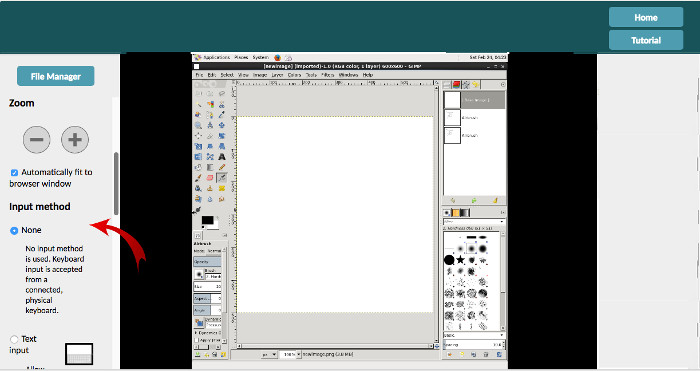Select the Pencil tool
Image resolution: width=700 pixels, height=371 pixels.
click(221, 167)
